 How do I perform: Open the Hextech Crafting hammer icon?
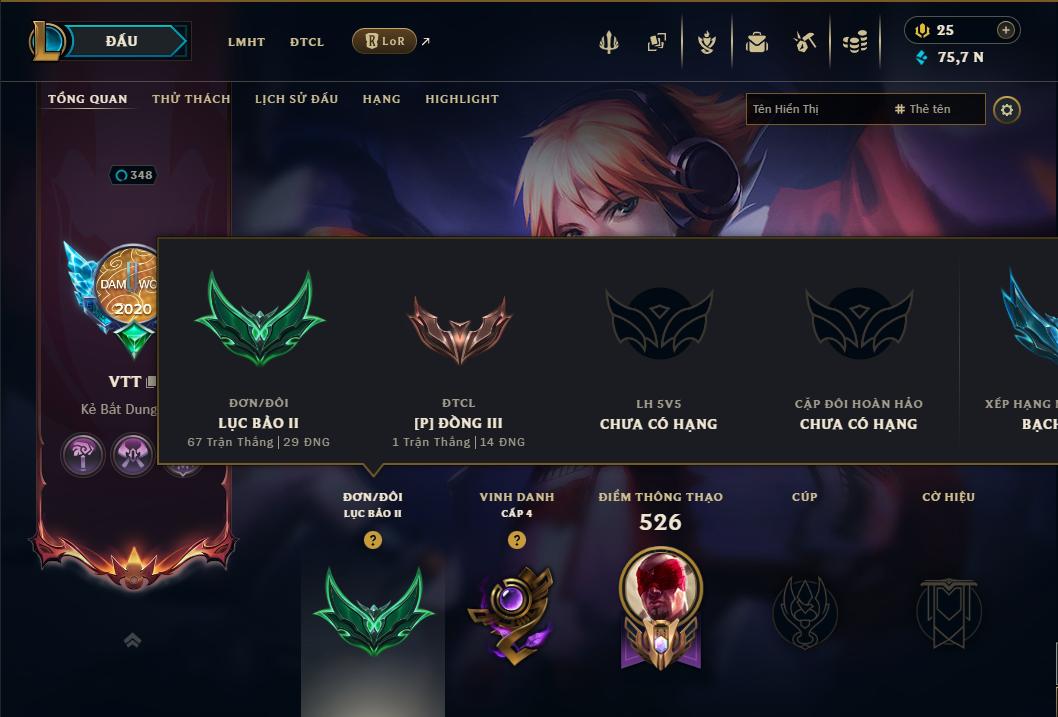pos(805,42)
